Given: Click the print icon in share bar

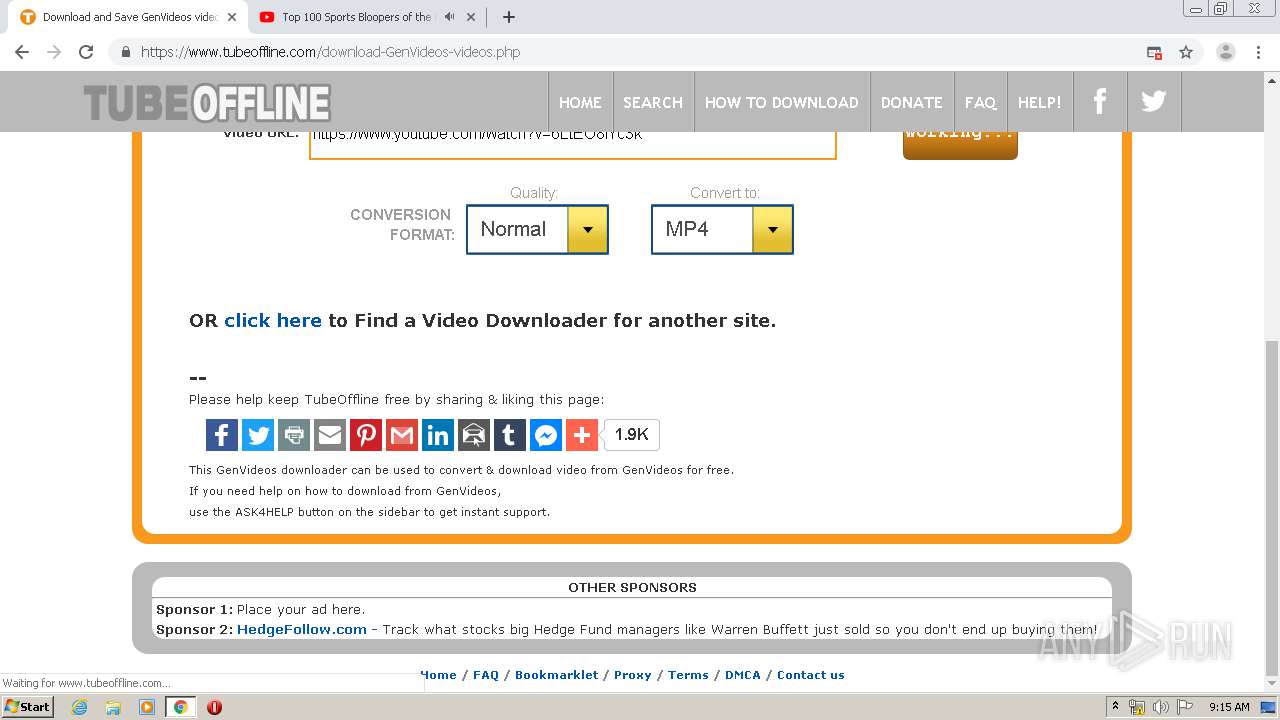Looking at the screenshot, I should pyautogui.click(x=294, y=435).
